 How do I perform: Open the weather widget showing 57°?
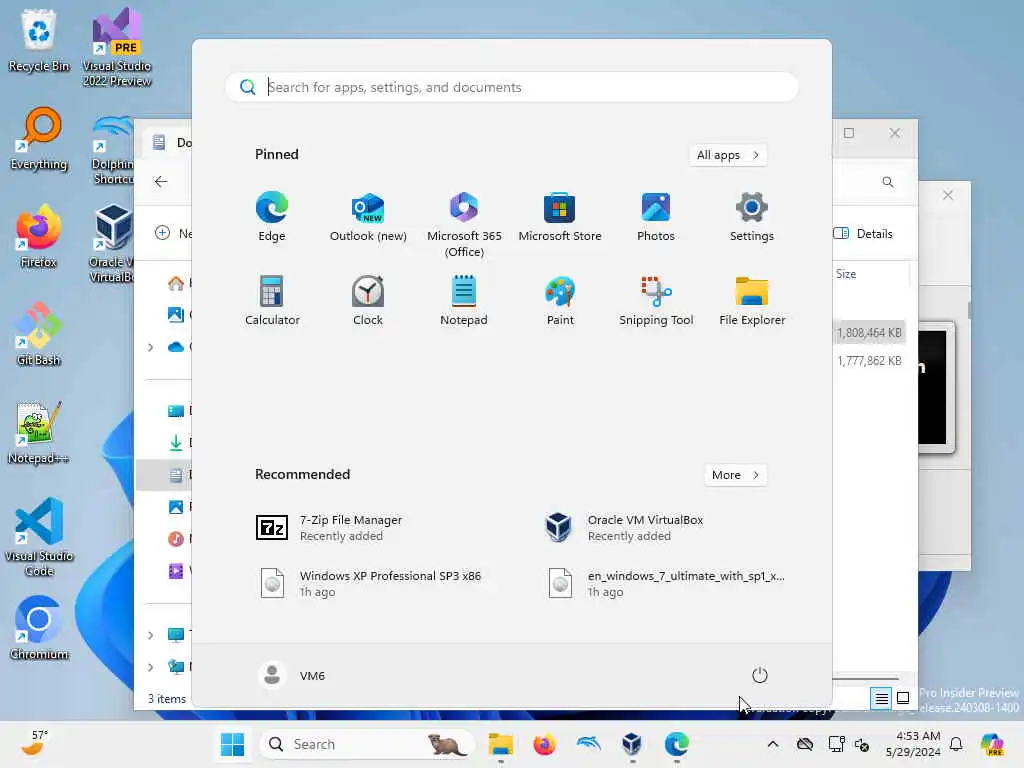(x=35, y=743)
